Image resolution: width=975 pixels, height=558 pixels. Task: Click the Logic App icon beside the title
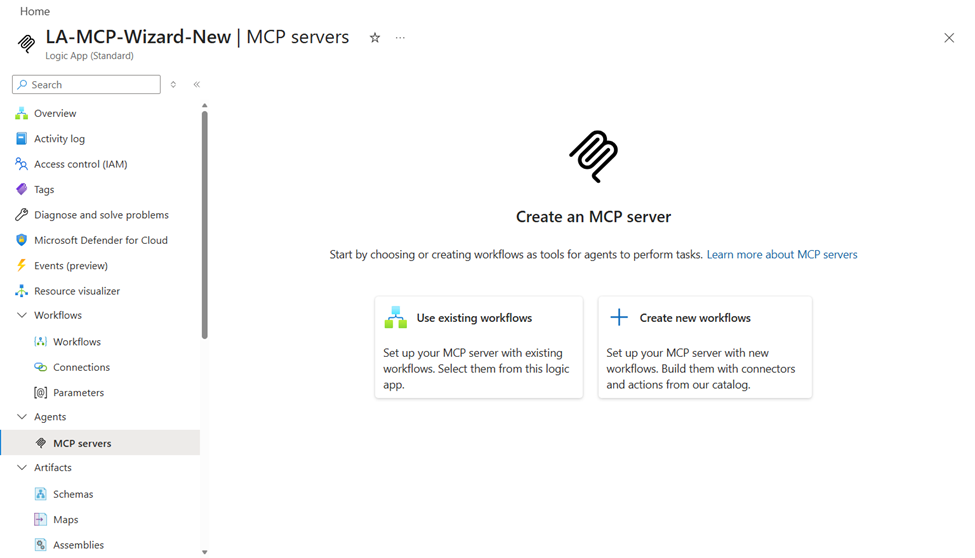pos(27,44)
